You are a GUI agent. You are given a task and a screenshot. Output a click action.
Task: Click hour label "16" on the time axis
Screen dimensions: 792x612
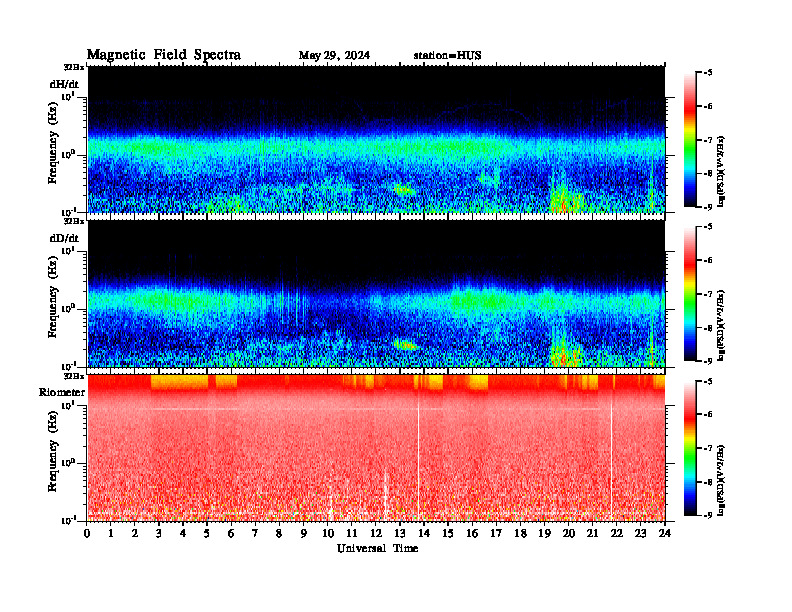[x=472, y=533]
